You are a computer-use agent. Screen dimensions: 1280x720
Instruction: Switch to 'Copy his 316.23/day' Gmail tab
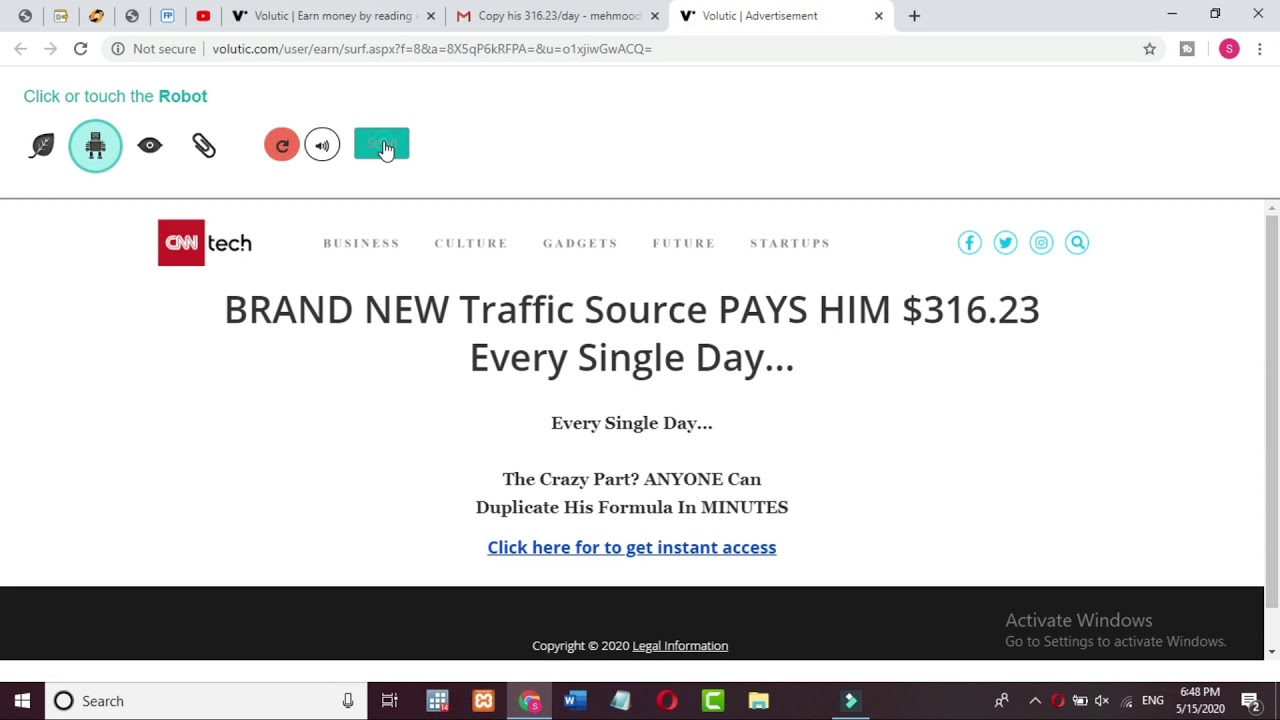pyautogui.click(x=558, y=16)
